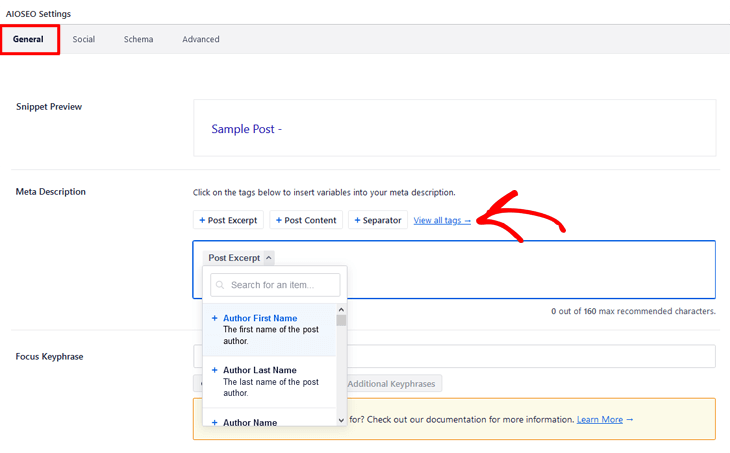Click the magnifier icon in tag search
This screenshot has width=730, height=453.
[x=220, y=285]
